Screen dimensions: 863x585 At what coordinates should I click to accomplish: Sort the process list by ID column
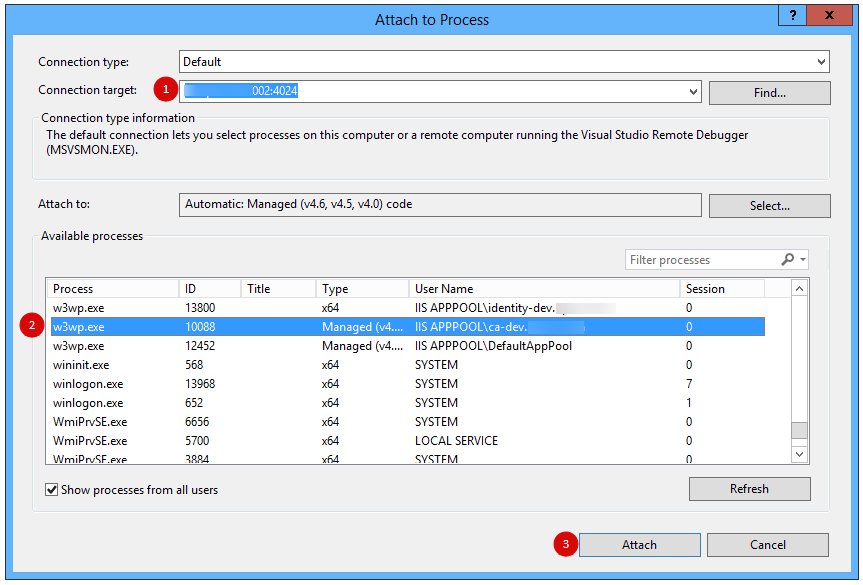[x=210, y=288]
